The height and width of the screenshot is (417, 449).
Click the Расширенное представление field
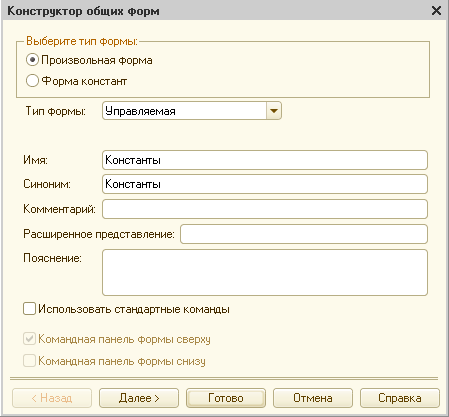[x=304, y=234]
